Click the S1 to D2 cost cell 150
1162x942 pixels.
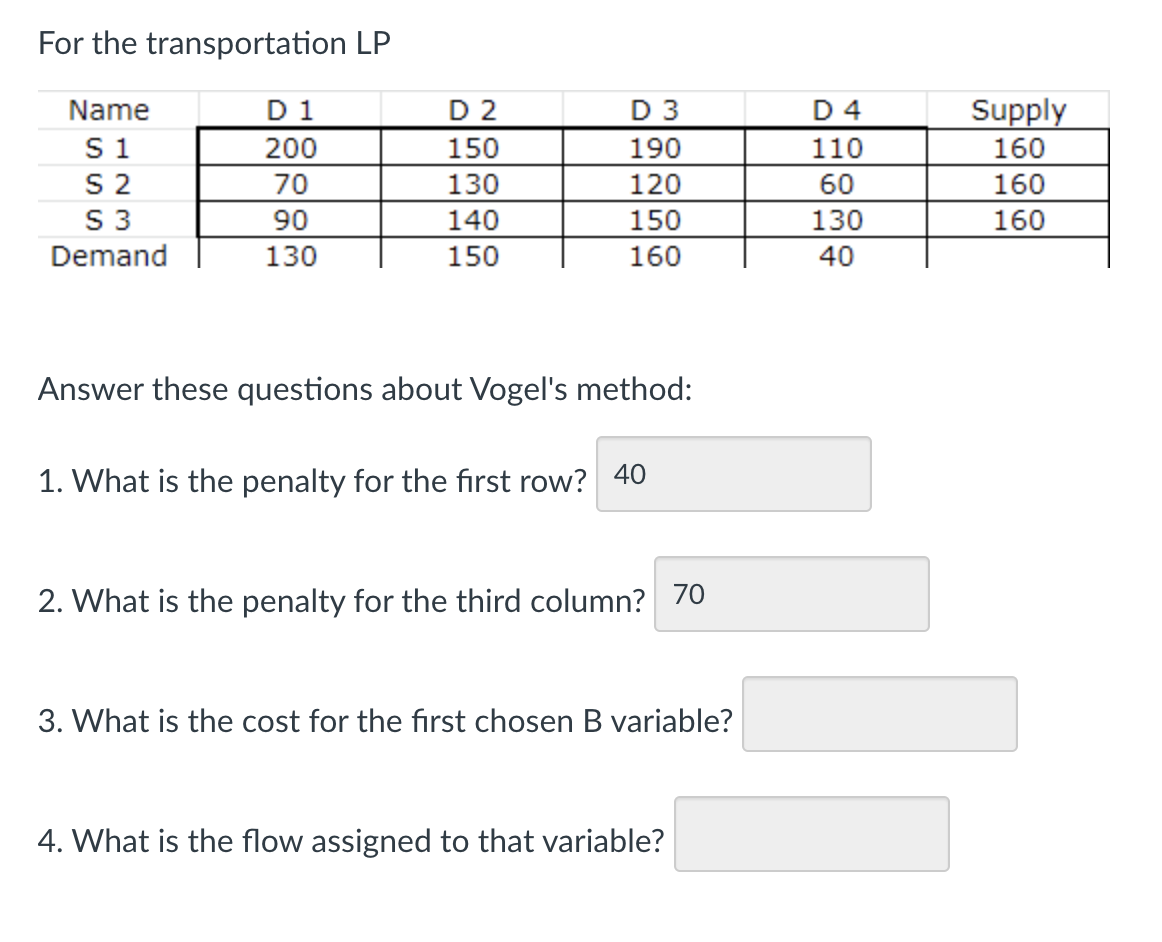click(472, 149)
